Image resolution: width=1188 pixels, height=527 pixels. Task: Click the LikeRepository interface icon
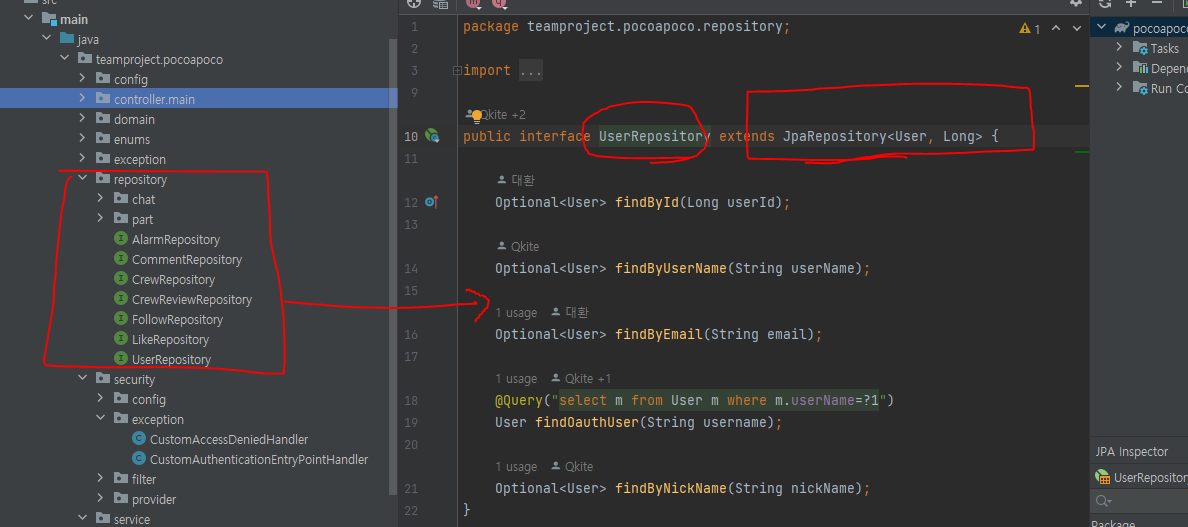[x=120, y=339]
